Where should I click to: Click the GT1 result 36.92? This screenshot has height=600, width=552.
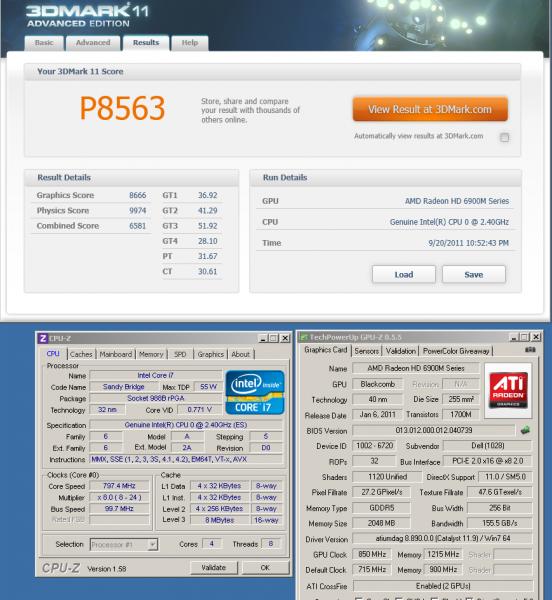(207, 195)
